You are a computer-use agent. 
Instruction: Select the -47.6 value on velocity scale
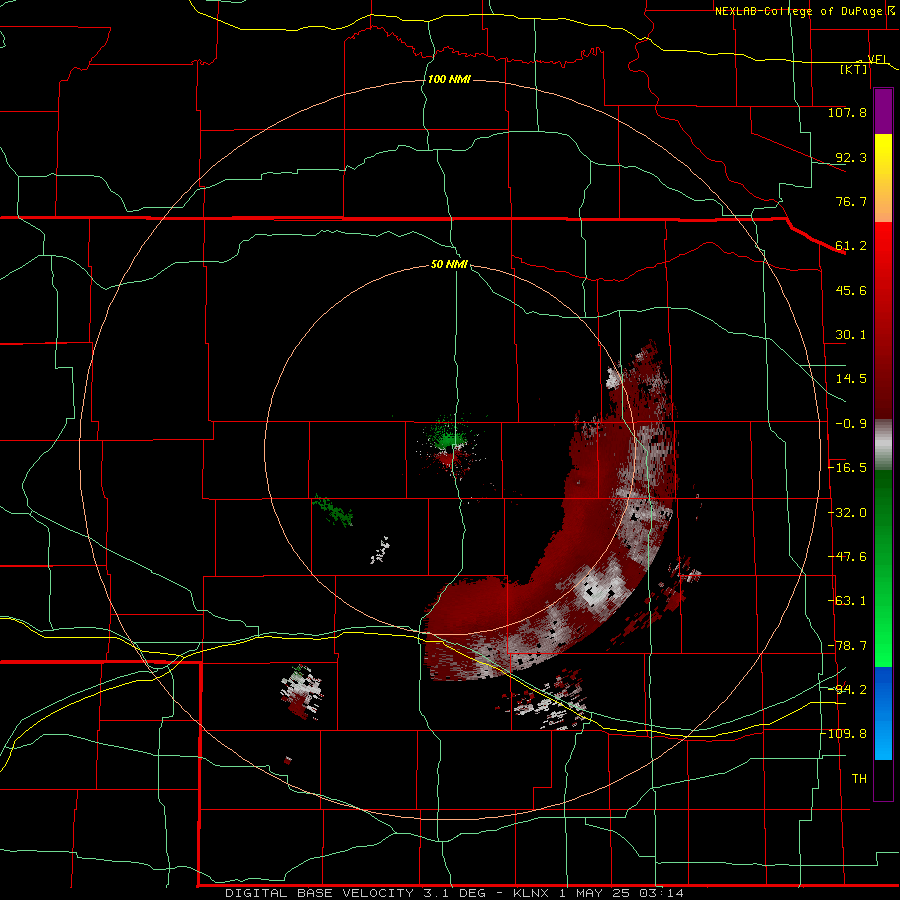pos(847,557)
